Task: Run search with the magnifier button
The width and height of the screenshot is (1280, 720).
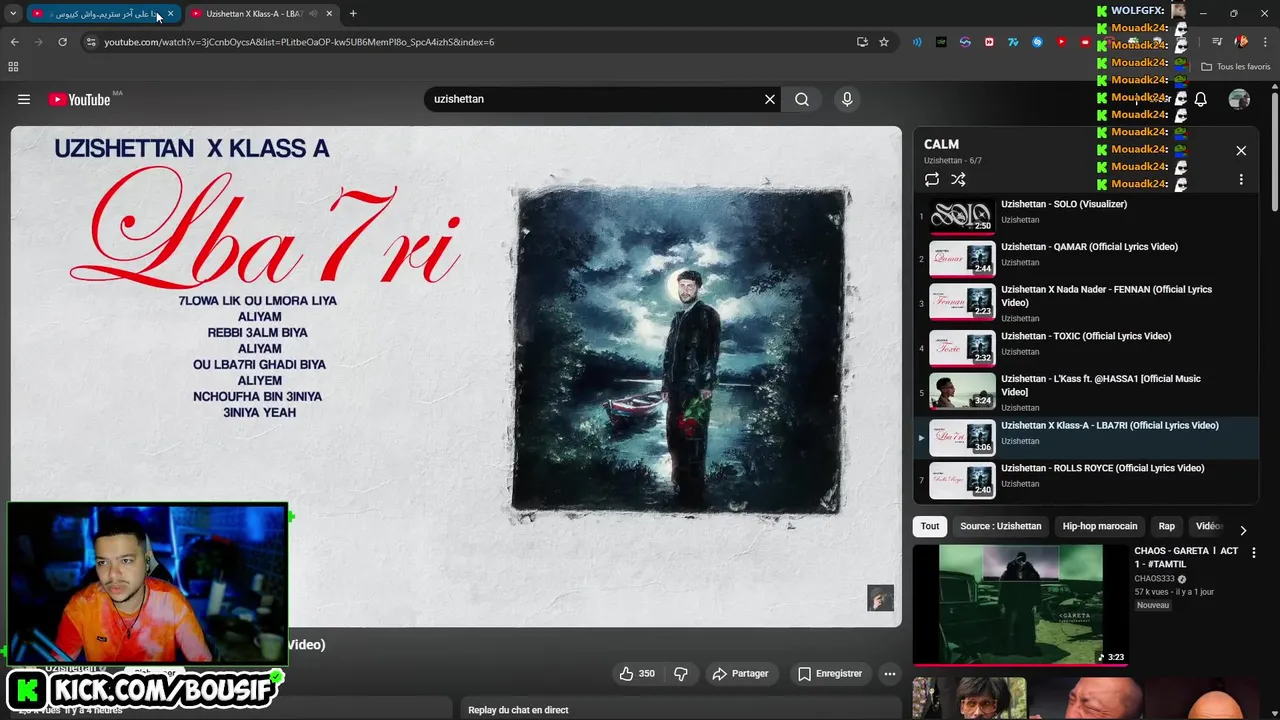Action: 802,99
